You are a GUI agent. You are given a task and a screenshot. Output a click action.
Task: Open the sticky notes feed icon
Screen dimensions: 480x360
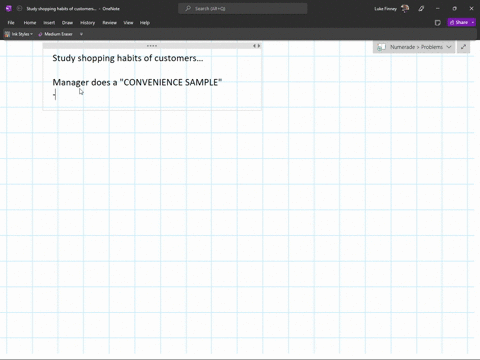coord(438,23)
